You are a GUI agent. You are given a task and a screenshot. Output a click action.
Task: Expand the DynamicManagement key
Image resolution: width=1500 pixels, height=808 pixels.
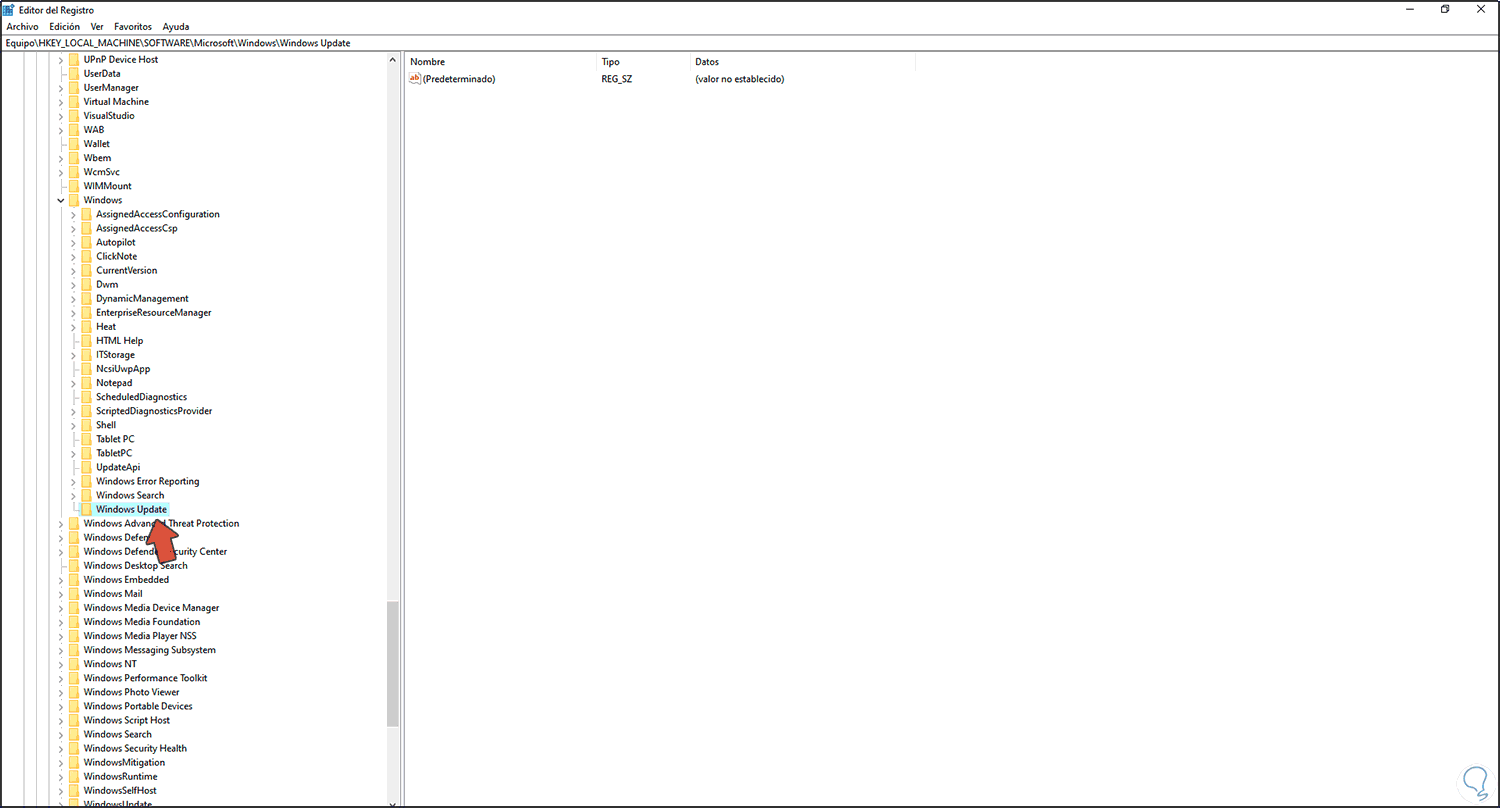point(74,298)
